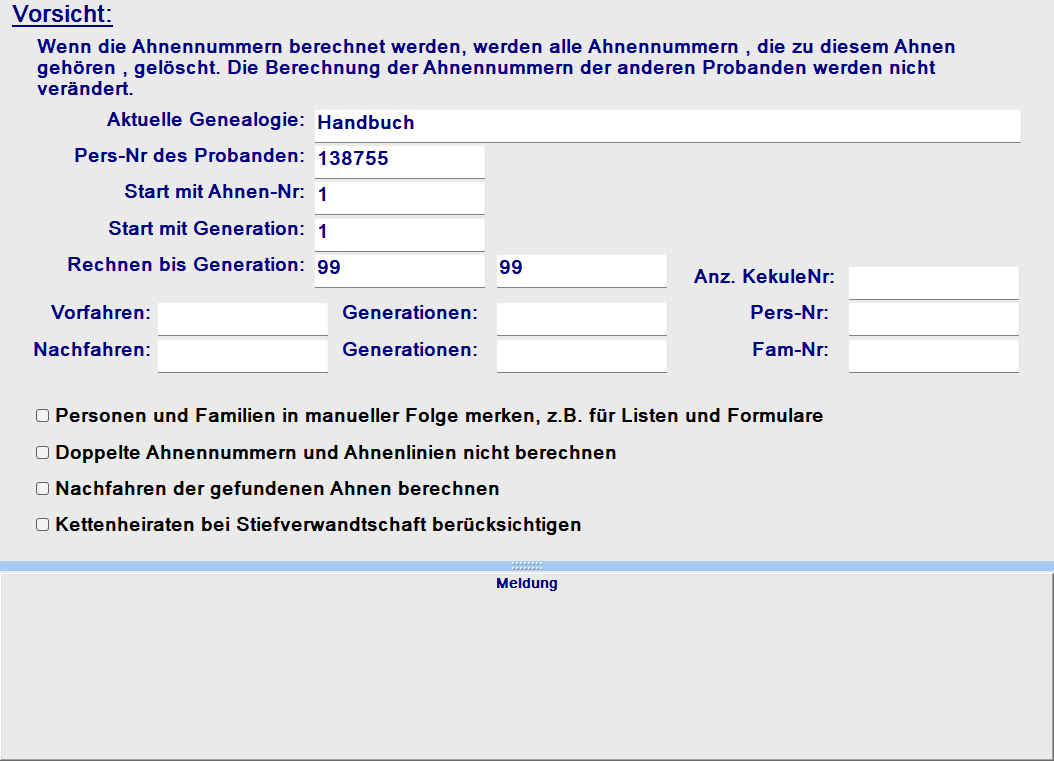
Task: Toggle 'Kettenheiraten bei Stiefverwandtschaft berücksichtigen' checkbox
Action: click(x=42, y=525)
